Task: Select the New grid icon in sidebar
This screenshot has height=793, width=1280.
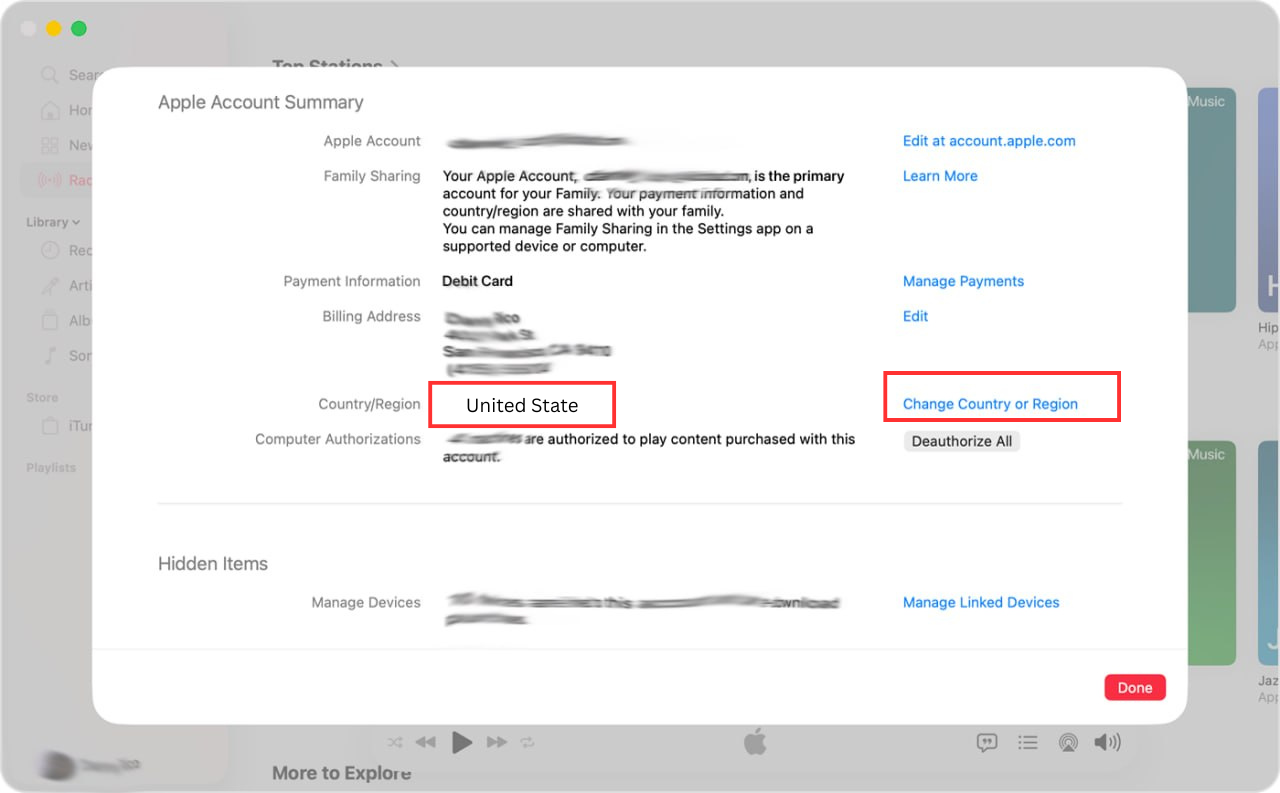Action: (50, 145)
